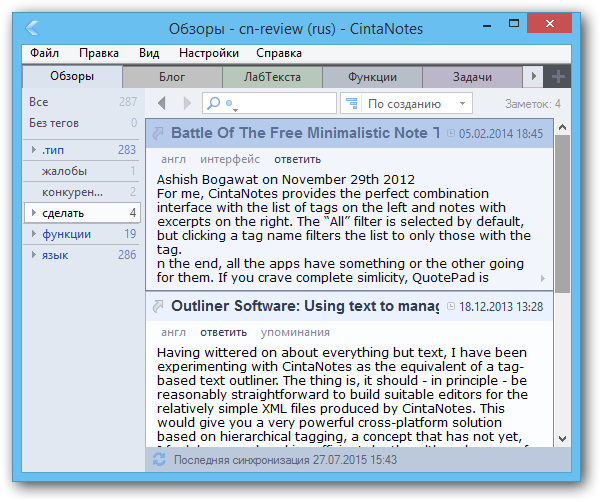Image resolution: width=601 pixels, height=502 pixels.
Task: Open the Правка menu
Action: (99, 53)
